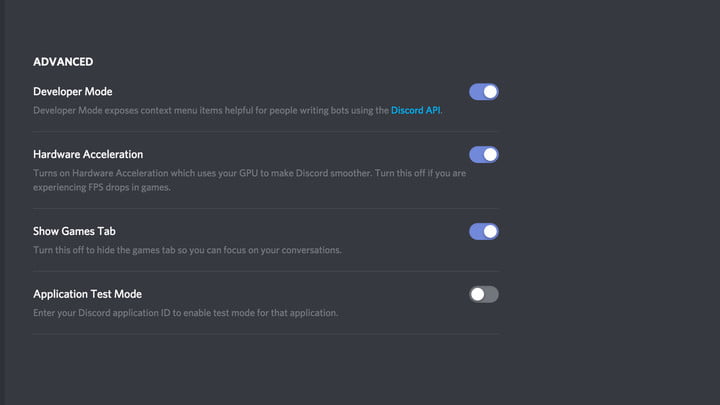Open the Discord API link

pos(415,110)
